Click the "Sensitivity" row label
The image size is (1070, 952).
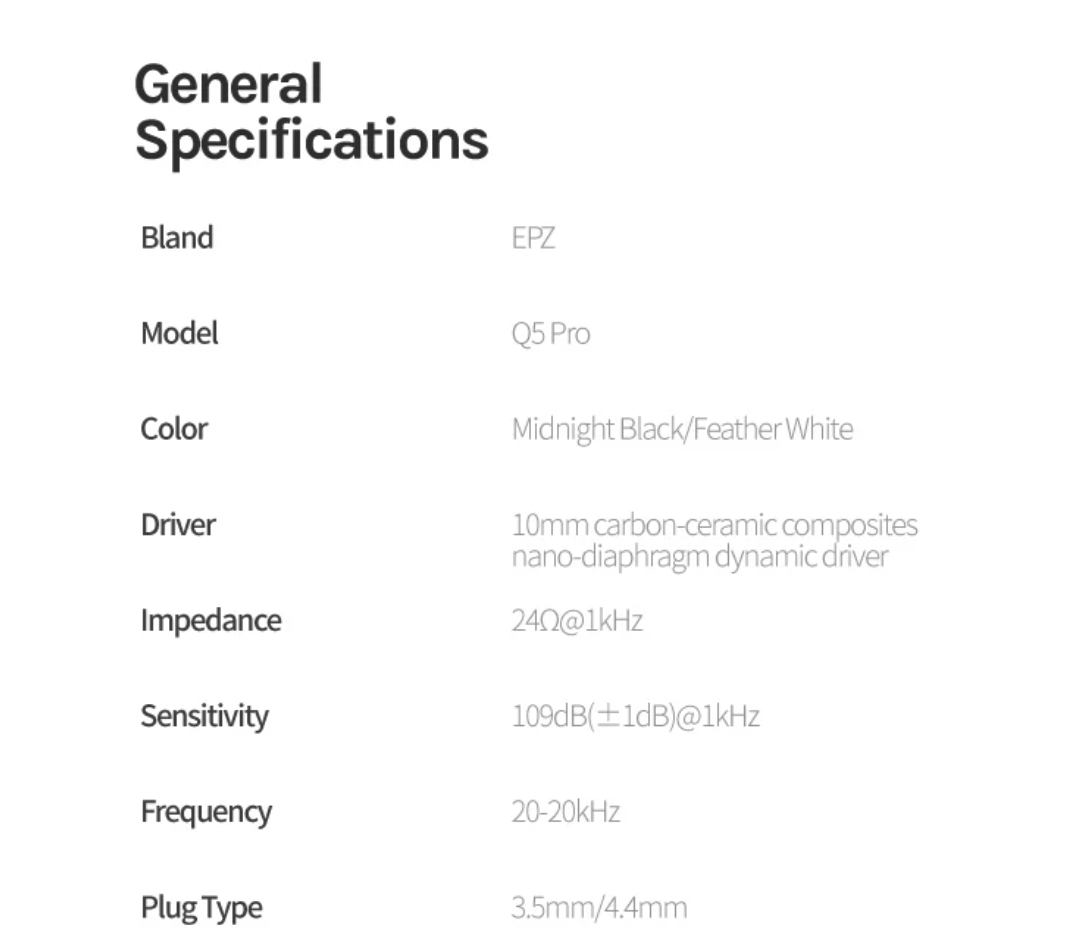pos(204,716)
